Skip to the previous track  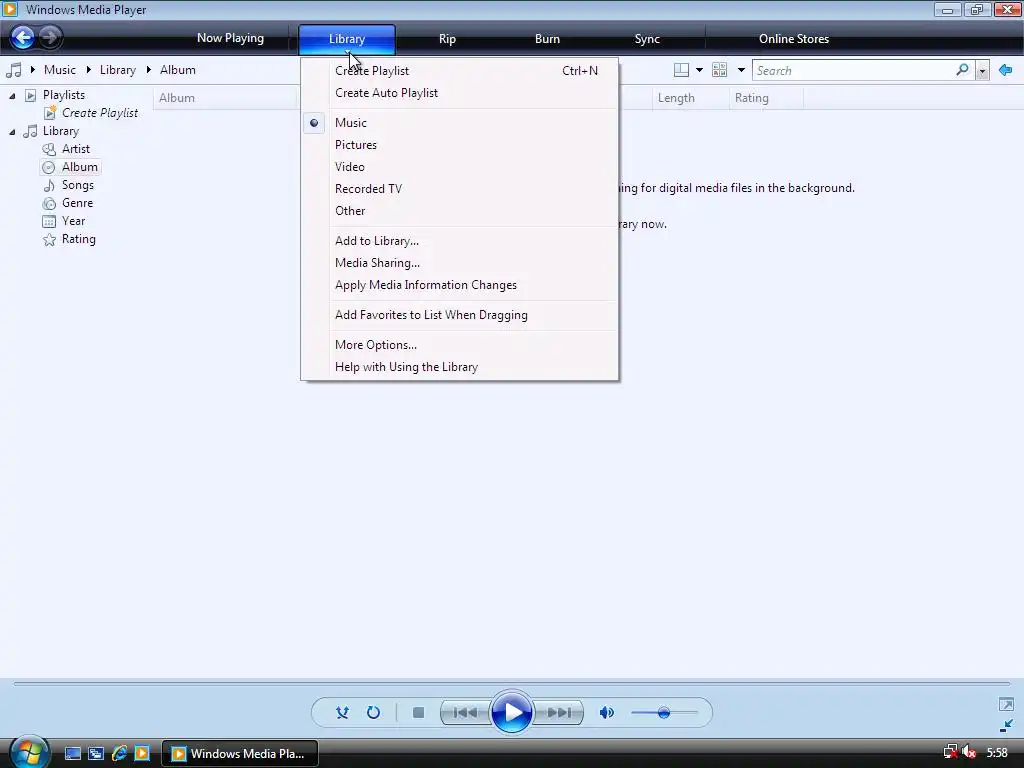click(x=465, y=712)
